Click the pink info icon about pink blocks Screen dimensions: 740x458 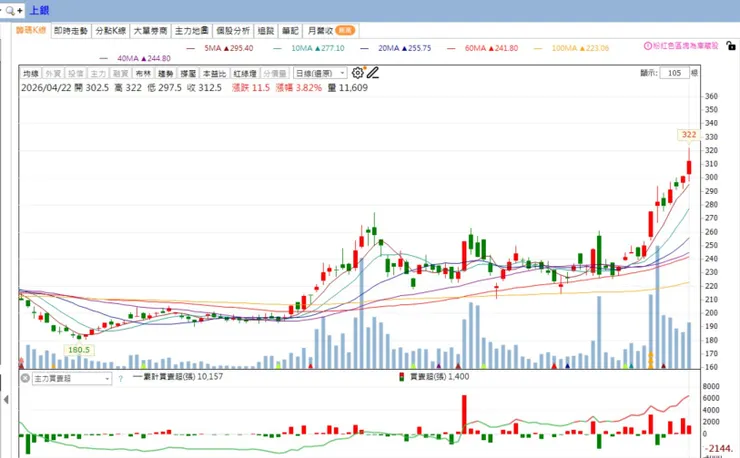(648, 46)
